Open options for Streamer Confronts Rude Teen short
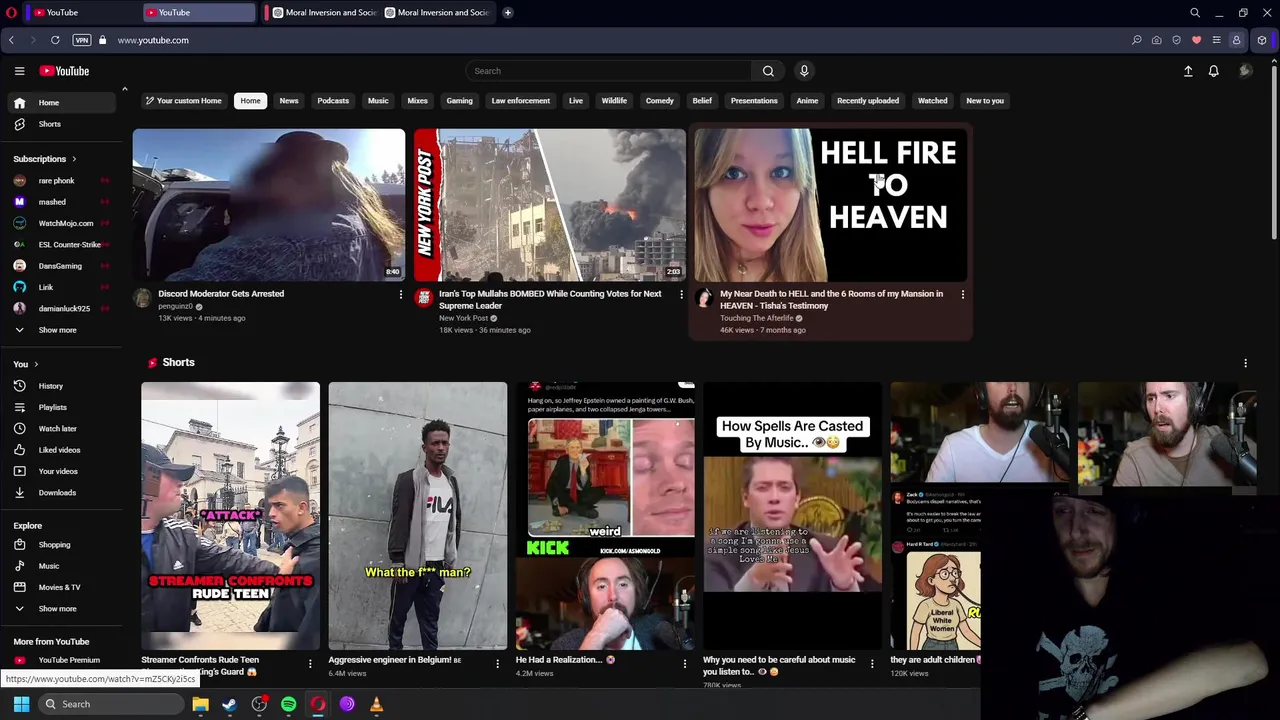 click(310, 663)
